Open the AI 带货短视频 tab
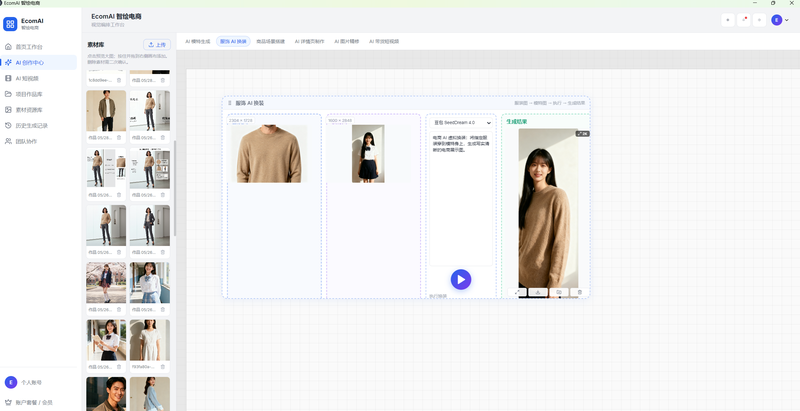The image size is (800, 411). pos(384,41)
